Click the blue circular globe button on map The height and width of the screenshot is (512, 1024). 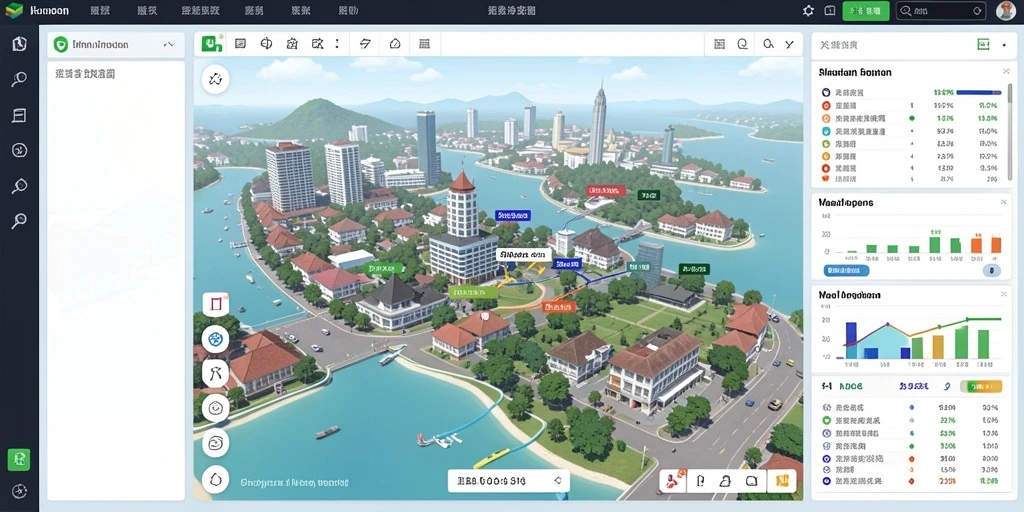tap(216, 339)
